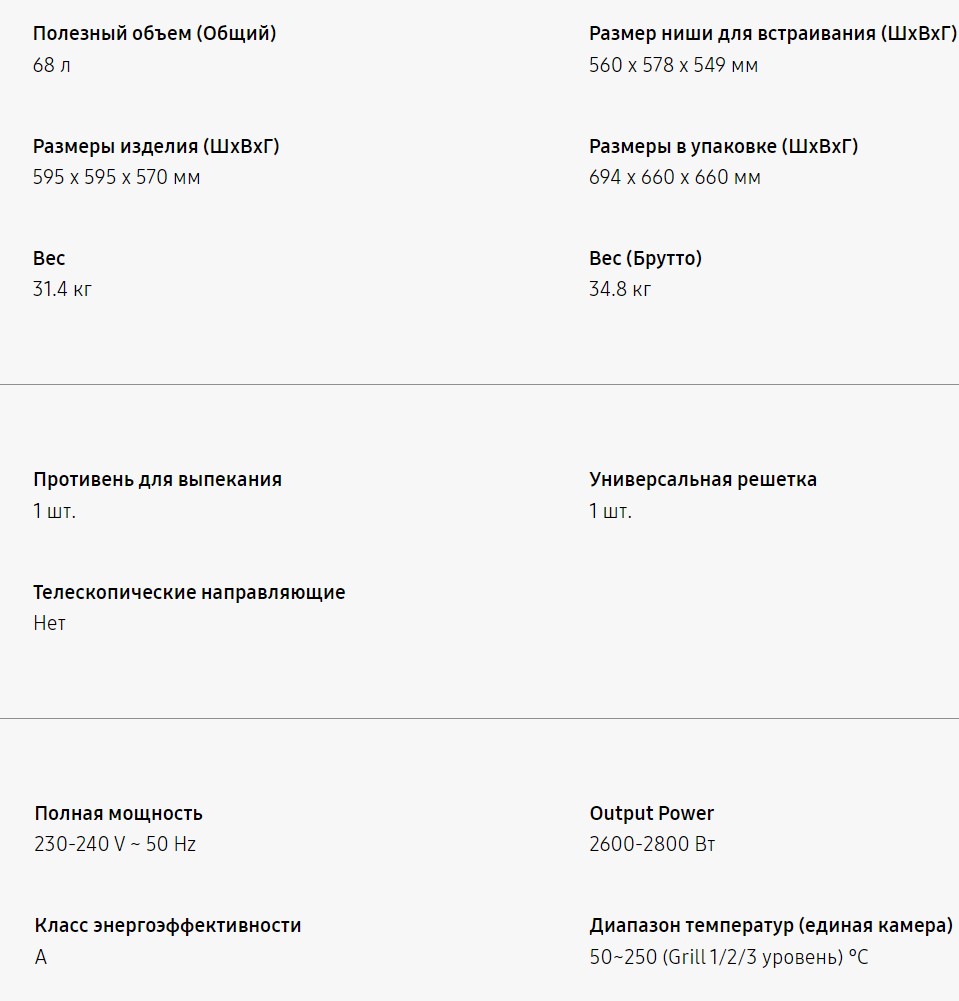Click the "Универсальная решетка" label
Screen dimensions: 959x1001
click(x=702, y=479)
